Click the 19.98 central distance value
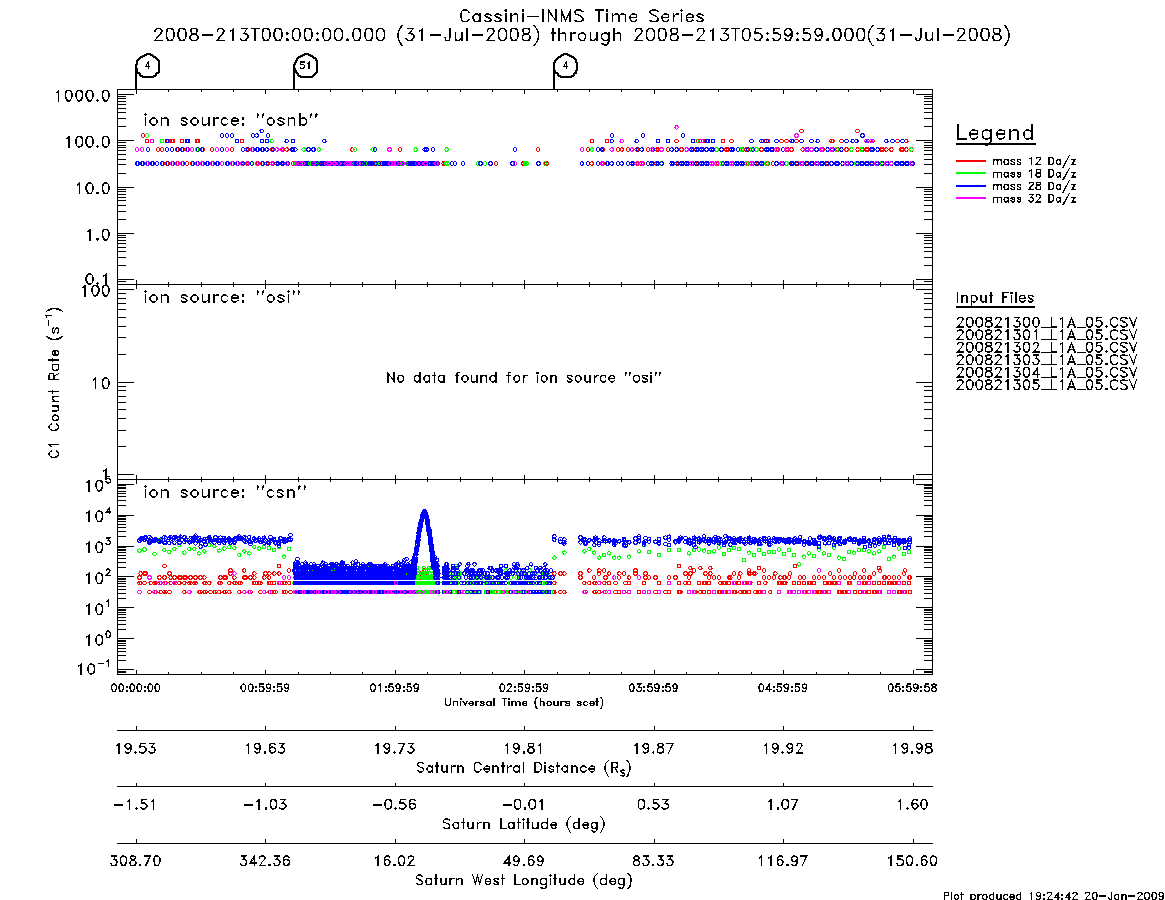The width and height of the screenshot is (1165, 900). coord(912,748)
